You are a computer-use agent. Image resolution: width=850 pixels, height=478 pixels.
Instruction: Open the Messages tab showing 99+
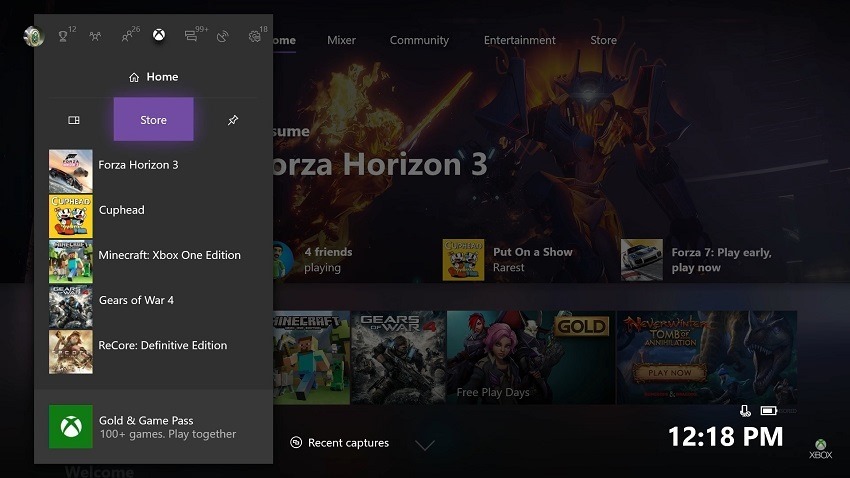(191, 36)
